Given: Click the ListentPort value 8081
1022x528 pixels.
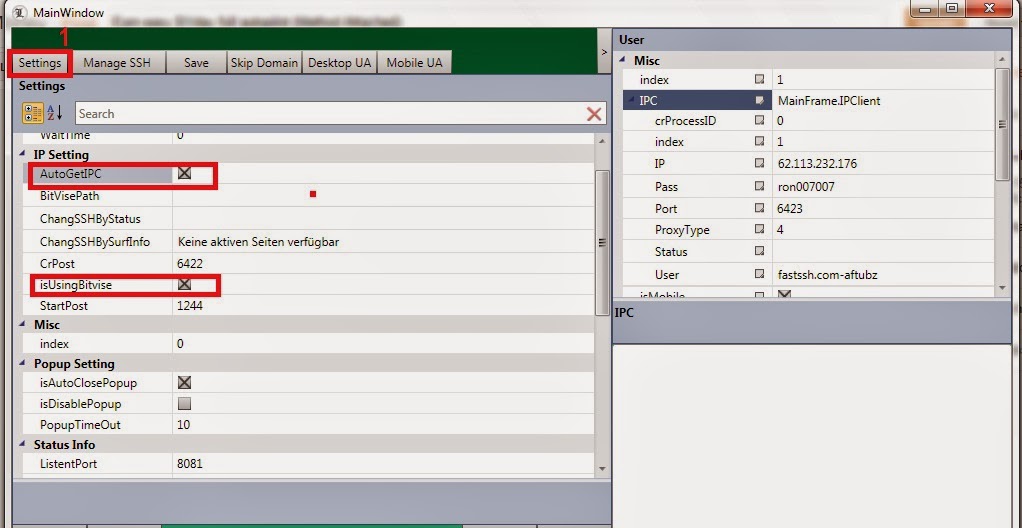Looking at the screenshot, I should pos(190,464).
